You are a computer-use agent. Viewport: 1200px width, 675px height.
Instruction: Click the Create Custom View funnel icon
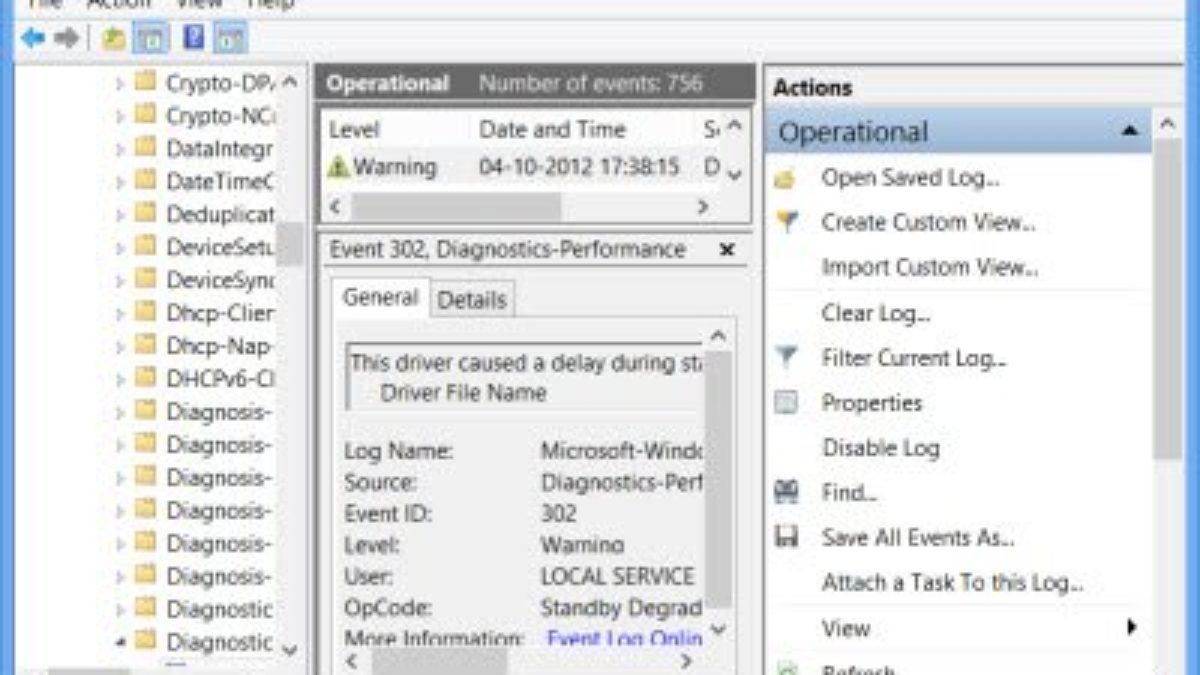[787, 222]
